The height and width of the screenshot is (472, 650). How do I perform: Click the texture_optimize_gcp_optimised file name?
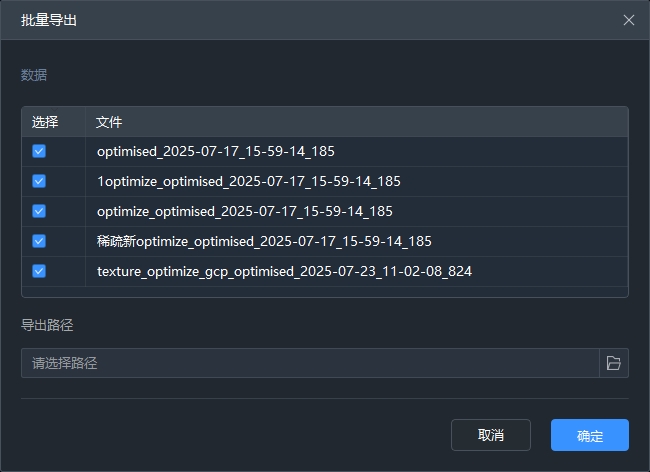(284, 271)
